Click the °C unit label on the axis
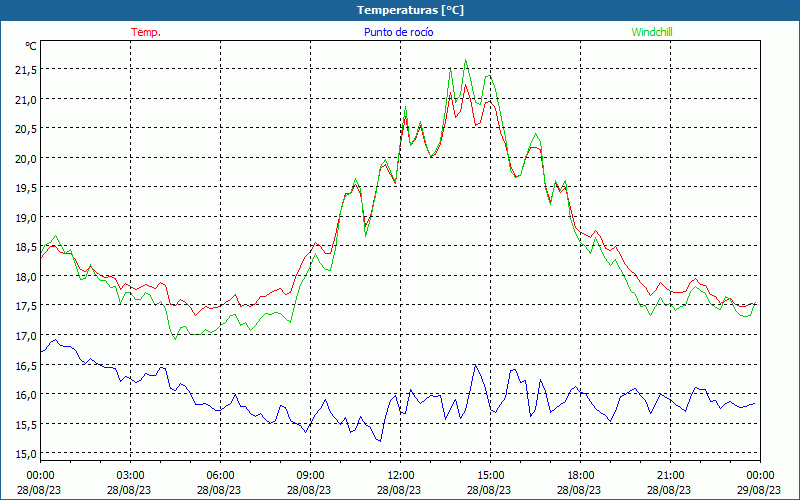Image resolution: width=800 pixels, height=500 pixels. click(x=31, y=46)
